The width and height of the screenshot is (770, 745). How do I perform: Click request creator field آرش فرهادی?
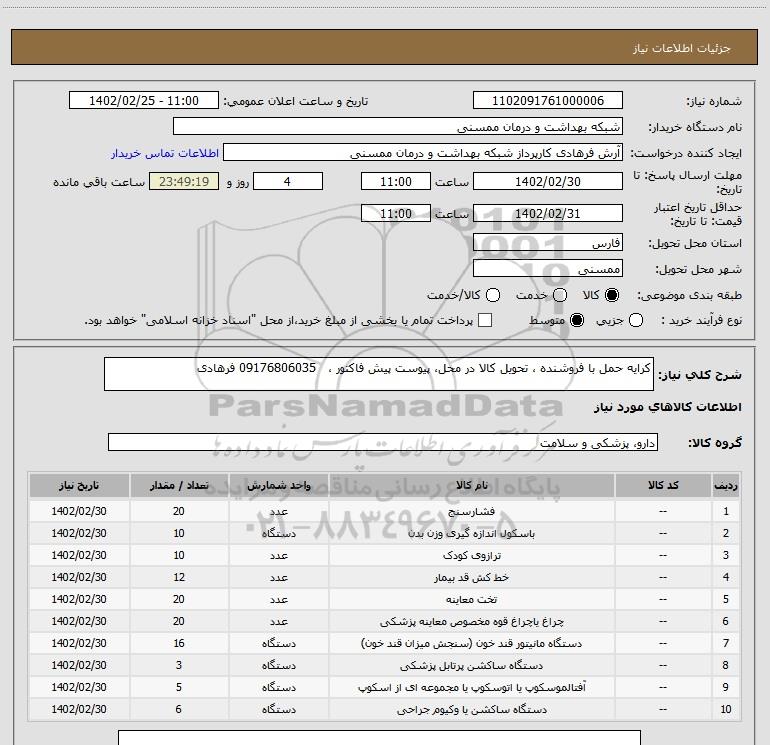[x=423, y=152]
